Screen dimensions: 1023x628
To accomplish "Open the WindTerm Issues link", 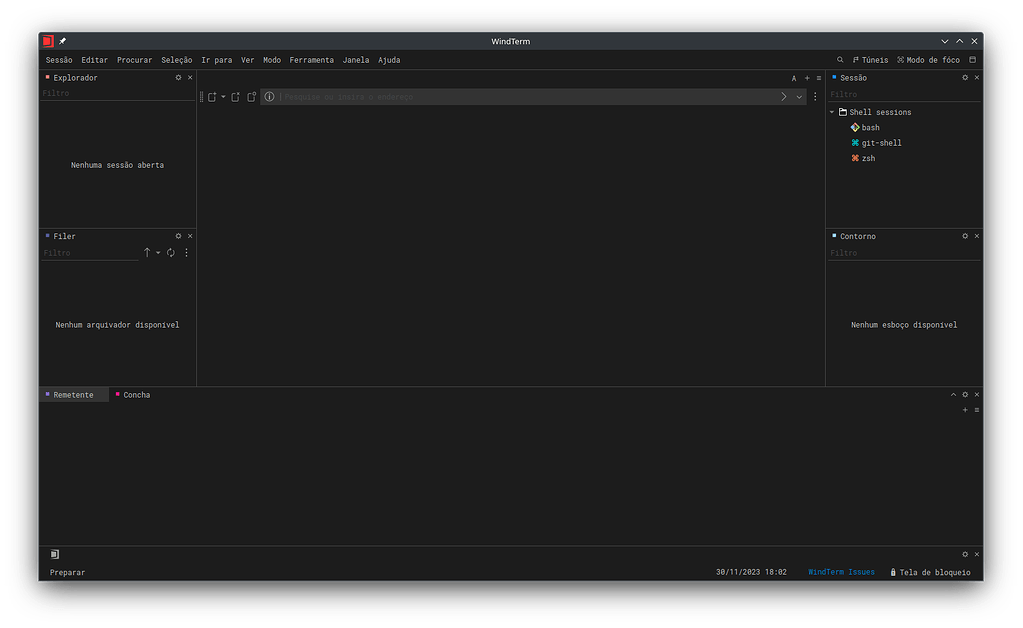I will tap(841, 572).
